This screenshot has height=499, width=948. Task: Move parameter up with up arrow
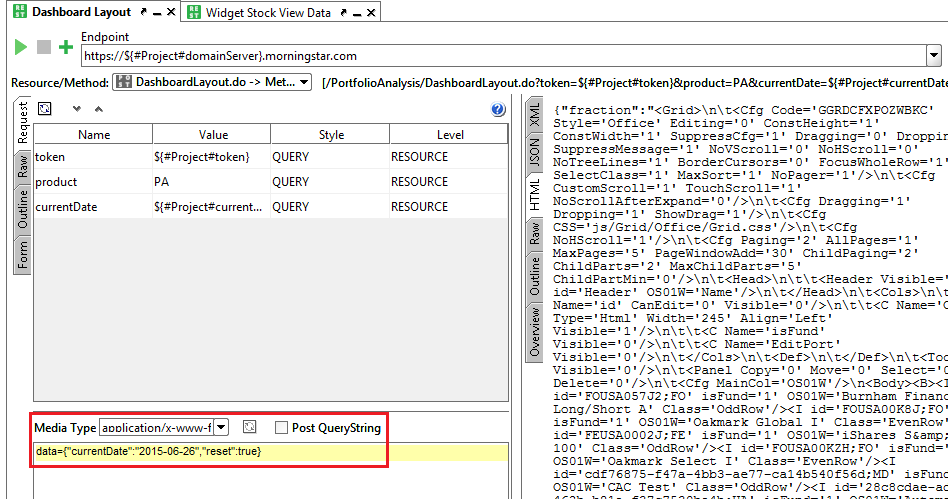pyautogui.click(x=99, y=109)
